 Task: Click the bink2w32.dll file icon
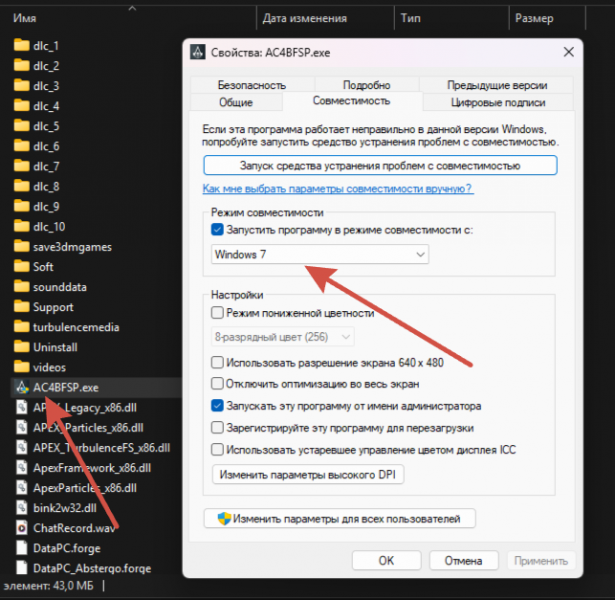[x=22, y=508]
